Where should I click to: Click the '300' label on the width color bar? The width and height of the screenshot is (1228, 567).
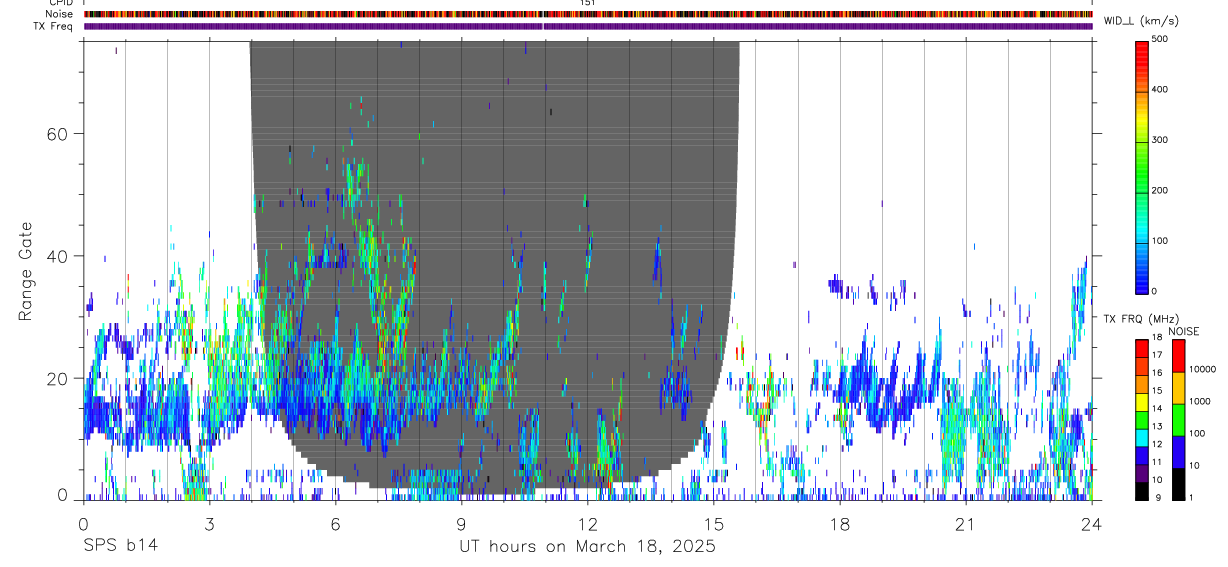[x=1159, y=140]
